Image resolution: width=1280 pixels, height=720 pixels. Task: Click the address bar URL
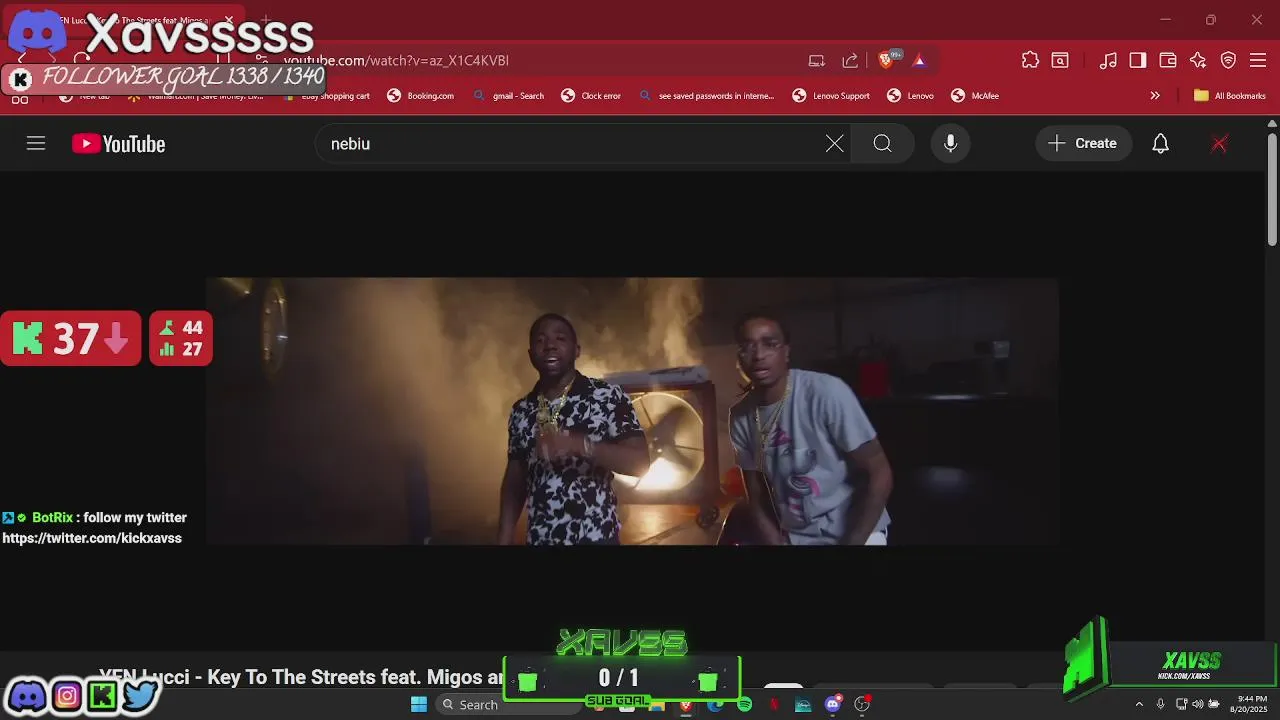(x=396, y=61)
